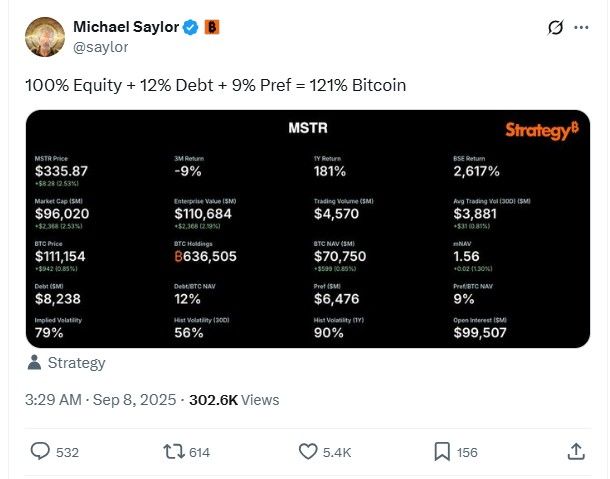Click the Michael Saylor display name
Screen dimensions: 610x479
point(126,27)
